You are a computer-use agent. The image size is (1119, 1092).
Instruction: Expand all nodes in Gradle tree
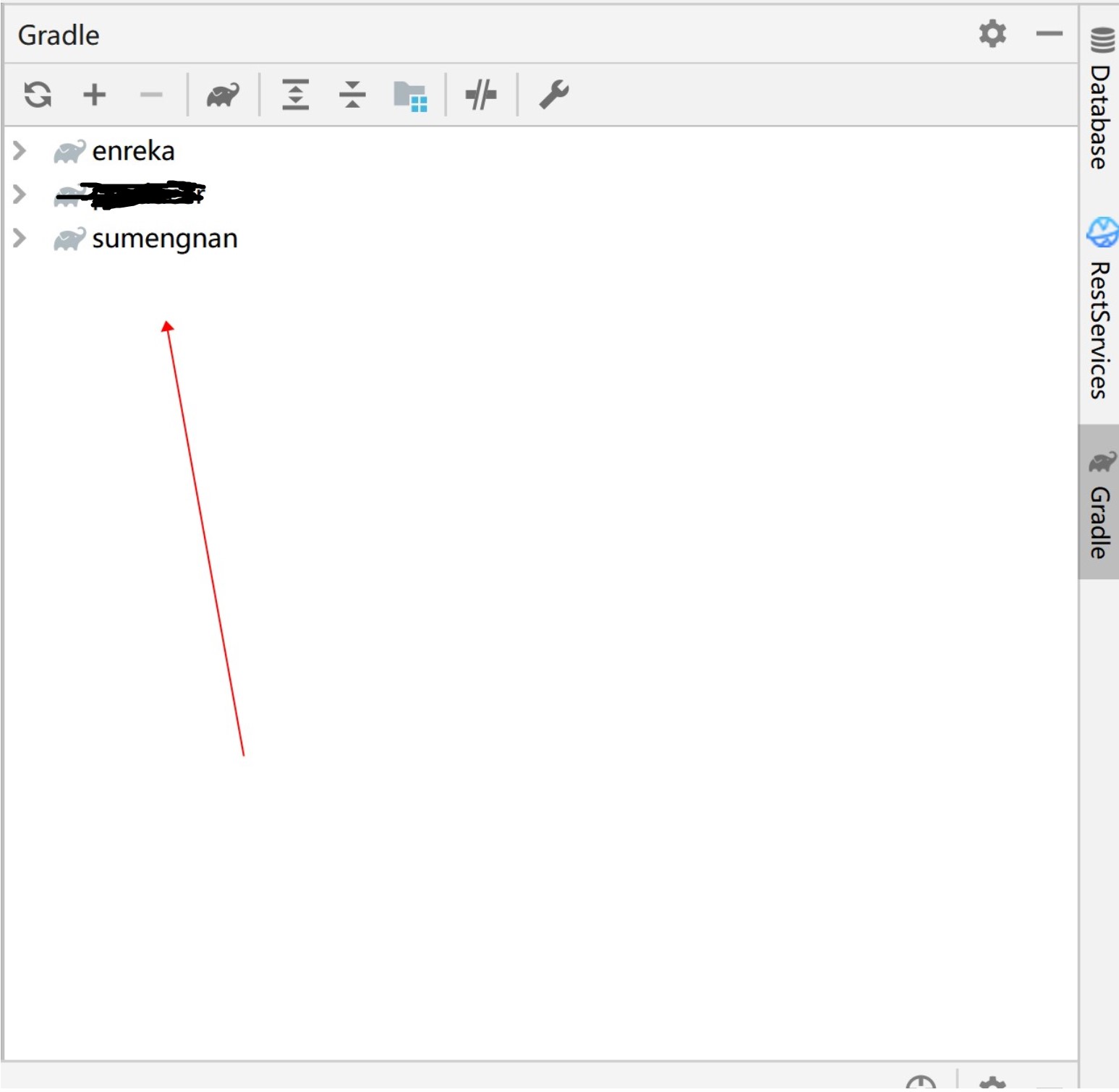[x=295, y=95]
